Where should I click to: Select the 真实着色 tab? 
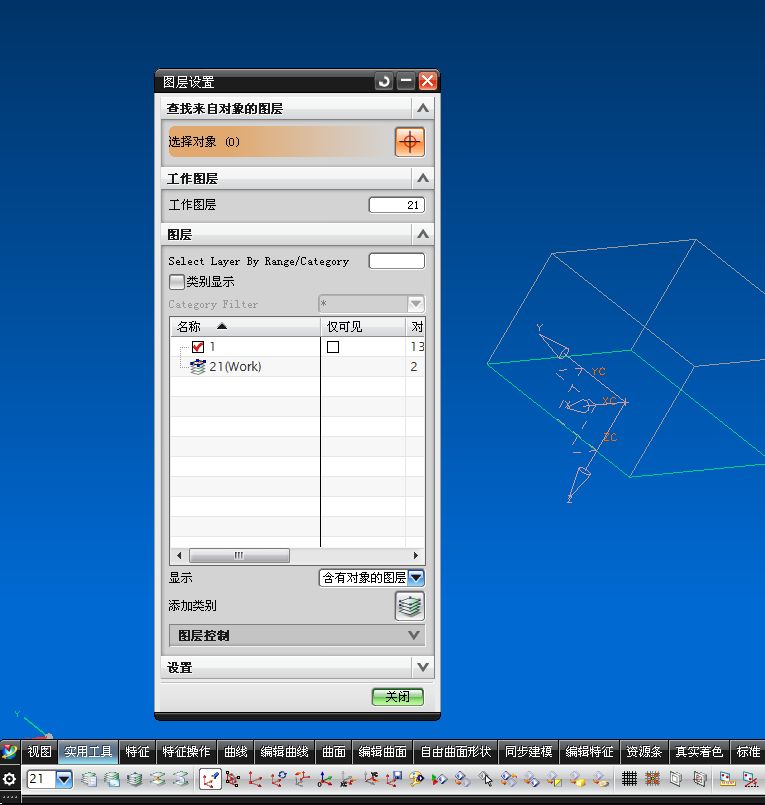(x=699, y=752)
